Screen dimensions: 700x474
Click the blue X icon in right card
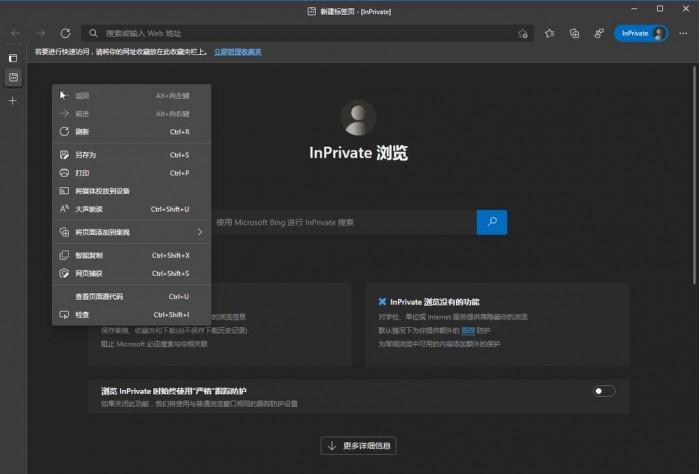point(382,302)
